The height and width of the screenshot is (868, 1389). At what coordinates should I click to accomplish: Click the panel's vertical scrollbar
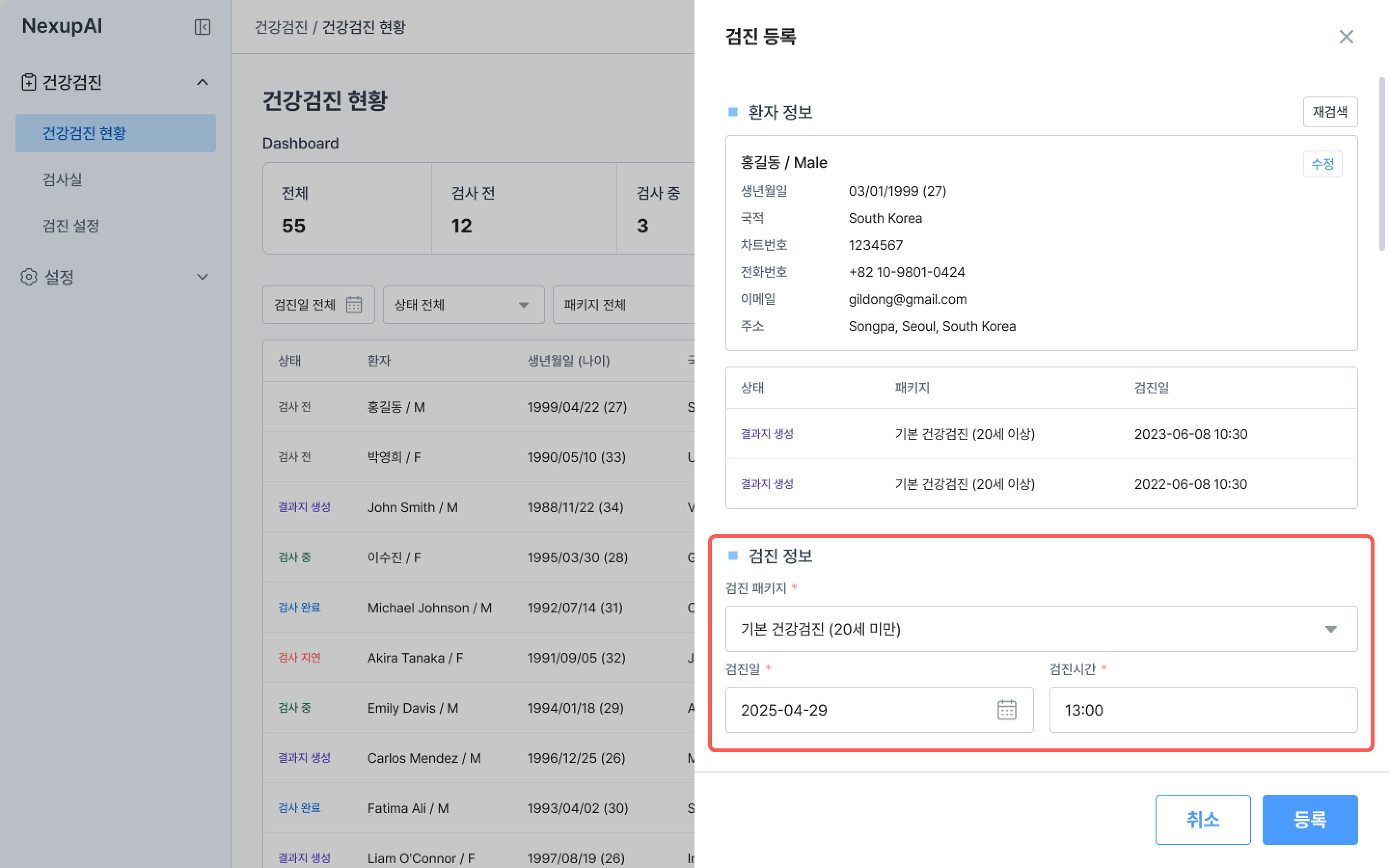1382,164
